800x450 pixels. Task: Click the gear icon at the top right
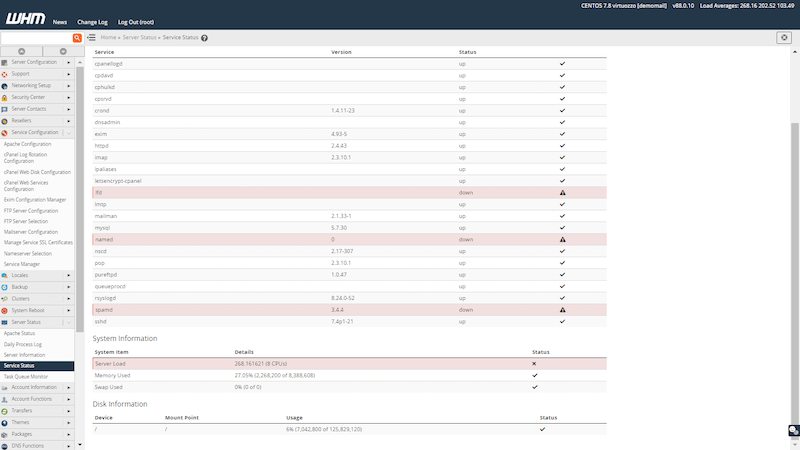point(784,37)
